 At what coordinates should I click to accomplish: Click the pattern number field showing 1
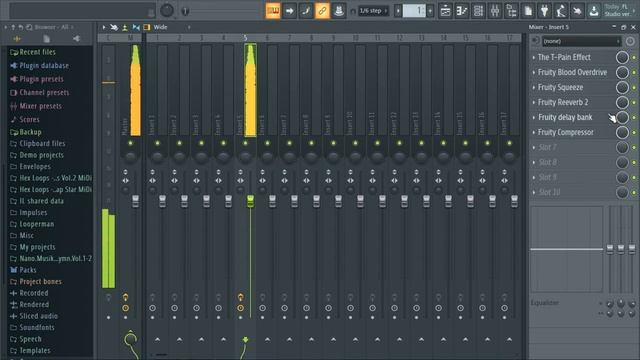(414, 11)
